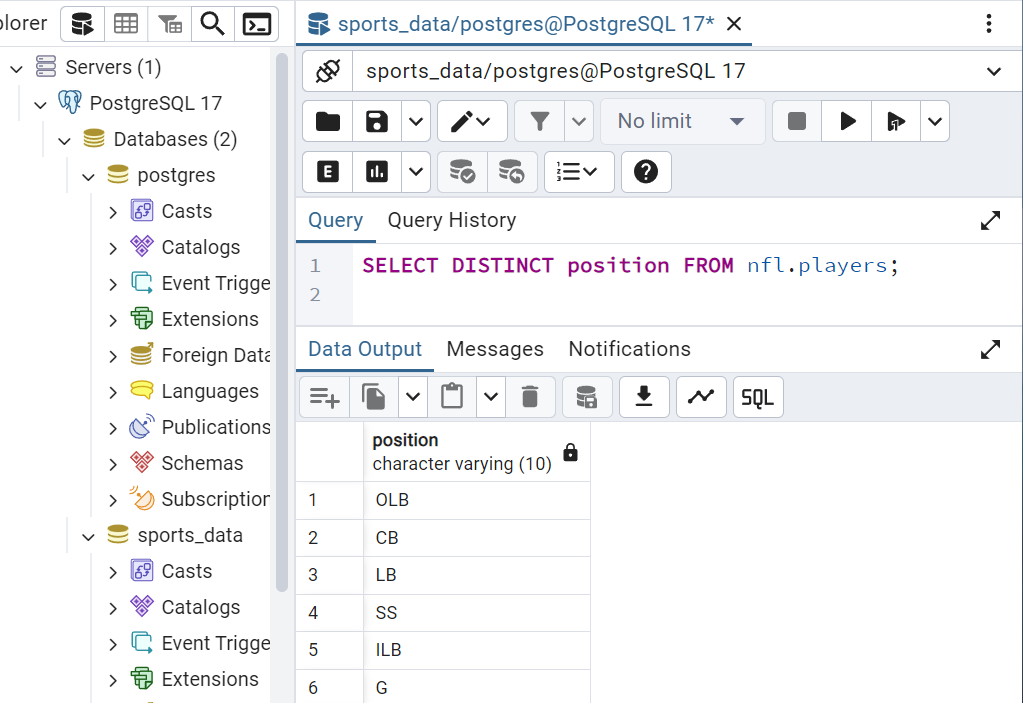Open the connection selector dropdown

pyautogui.click(x=993, y=71)
